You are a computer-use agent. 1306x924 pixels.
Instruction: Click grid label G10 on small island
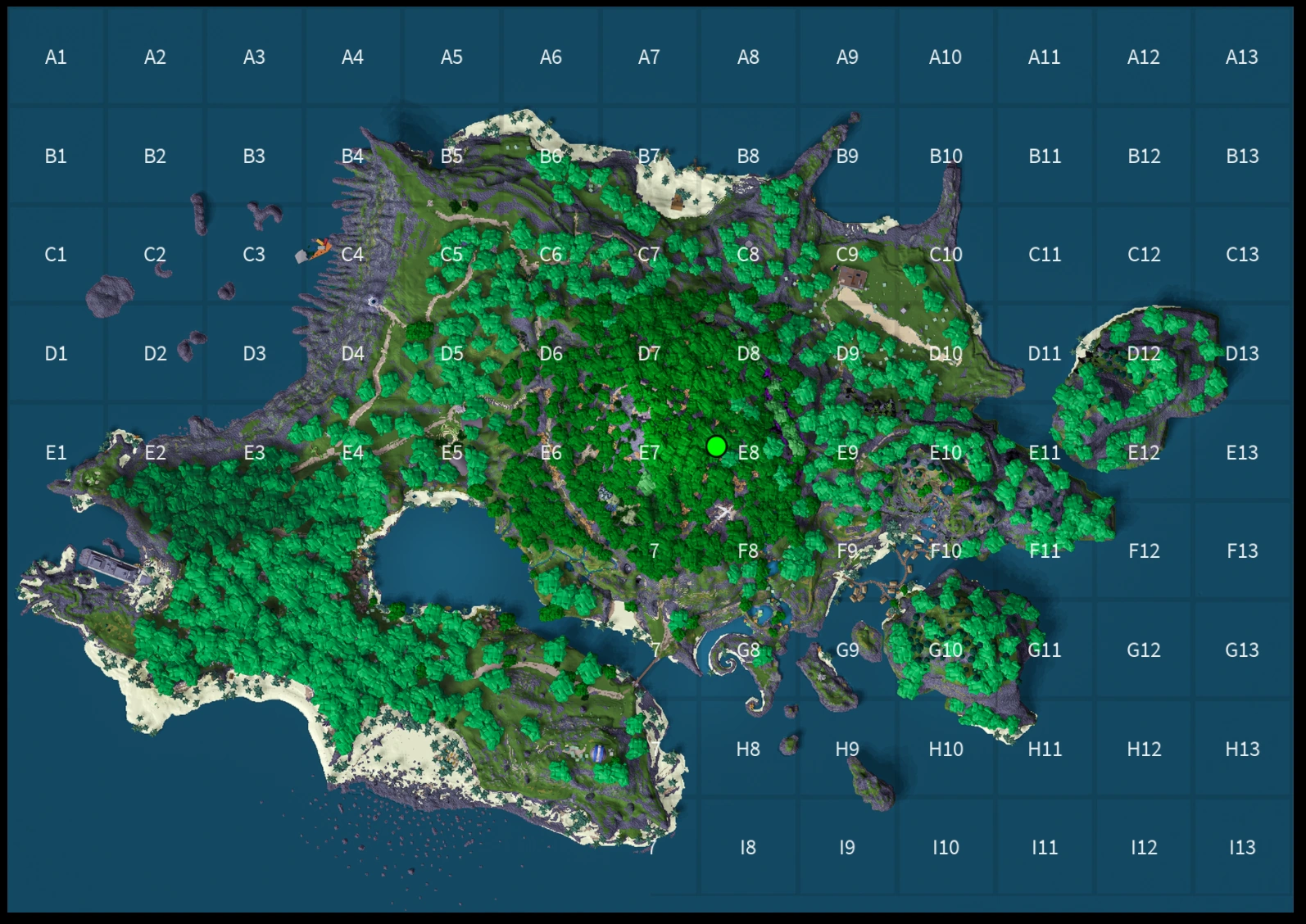pos(945,650)
